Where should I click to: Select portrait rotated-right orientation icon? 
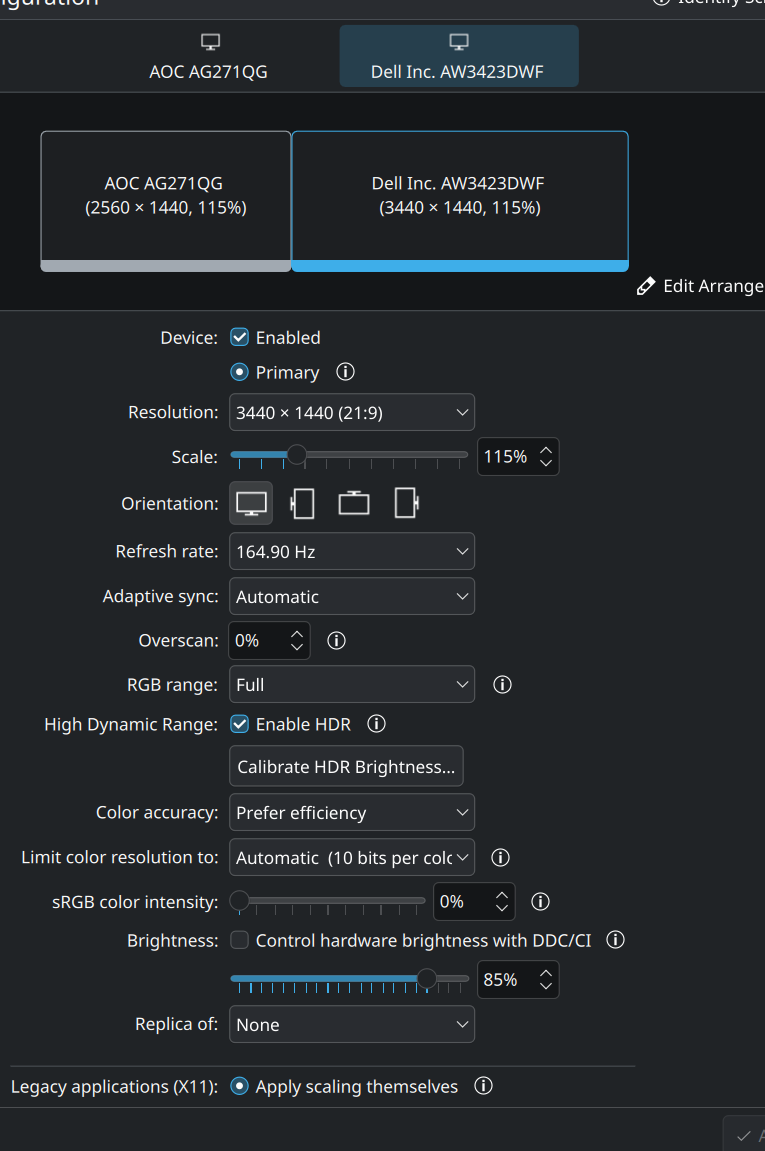[406, 504]
